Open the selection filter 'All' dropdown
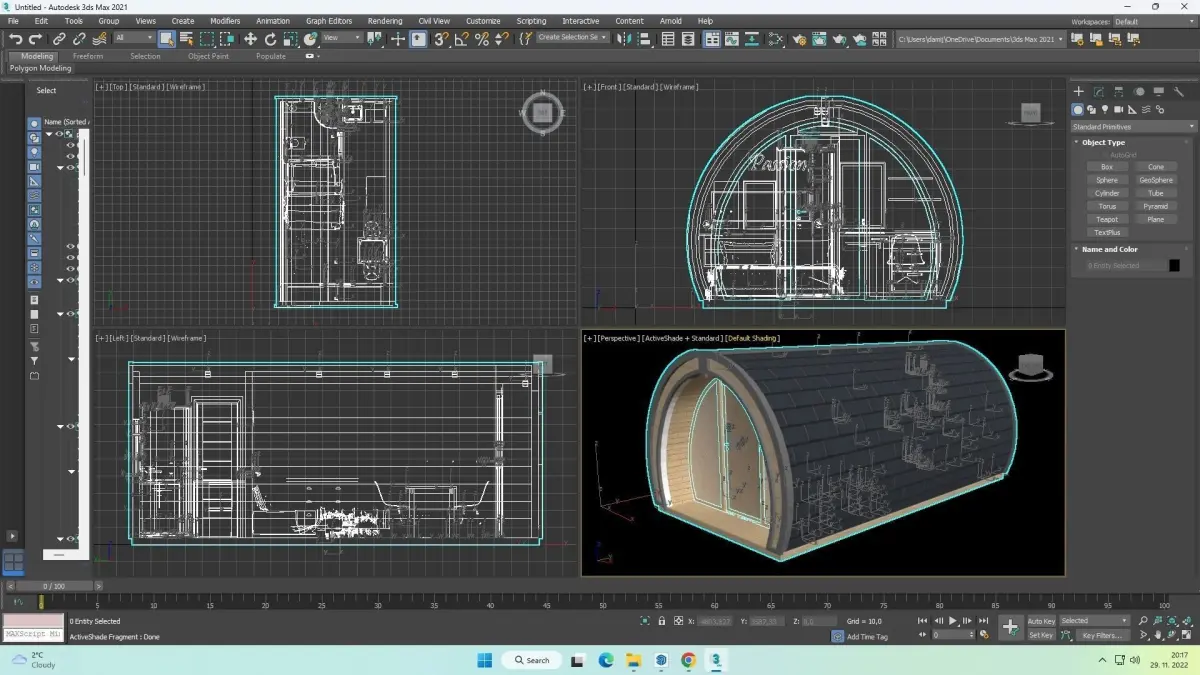This screenshot has height=675, width=1200. 133,38
